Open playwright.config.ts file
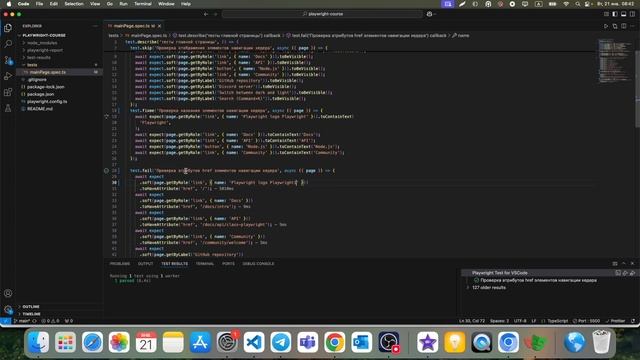Screen dimensions: 640x360 [x=47, y=102]
